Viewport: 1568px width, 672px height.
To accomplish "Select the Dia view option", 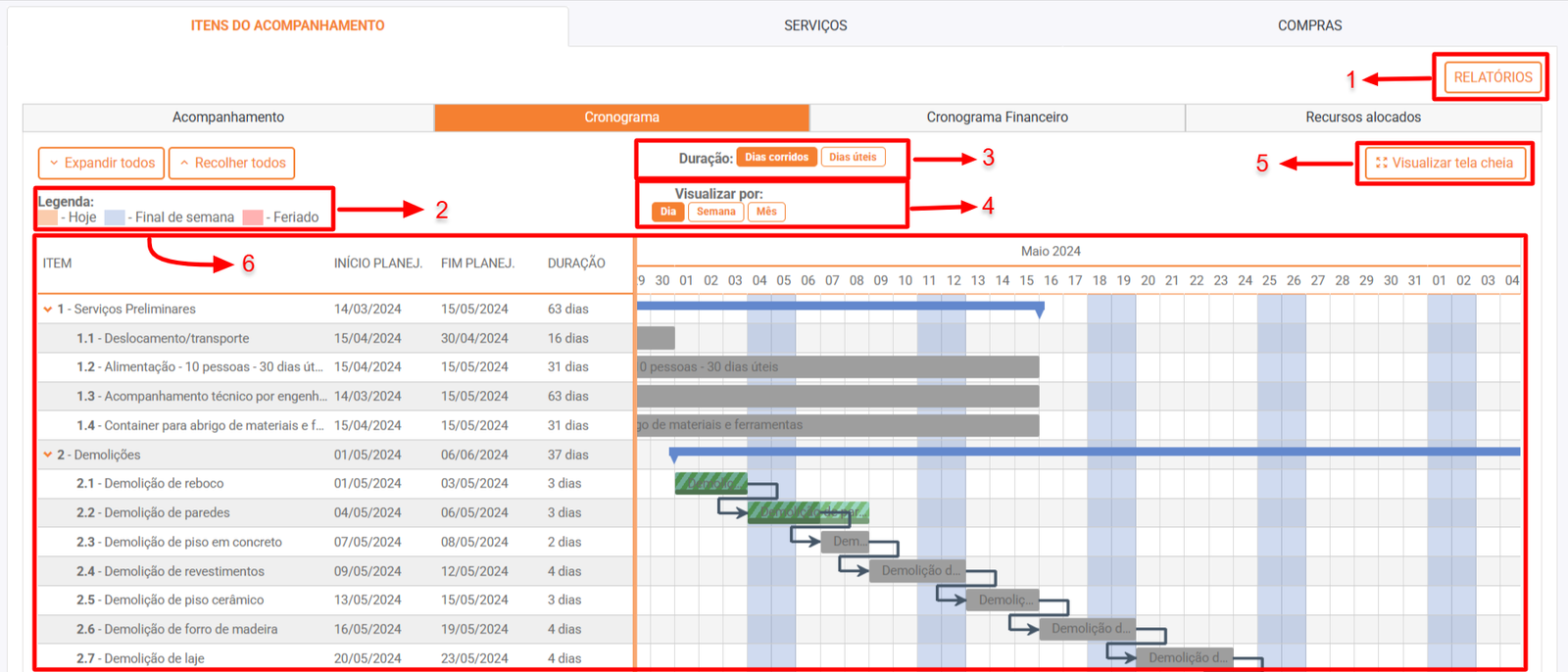I will [x=667, y=212].
